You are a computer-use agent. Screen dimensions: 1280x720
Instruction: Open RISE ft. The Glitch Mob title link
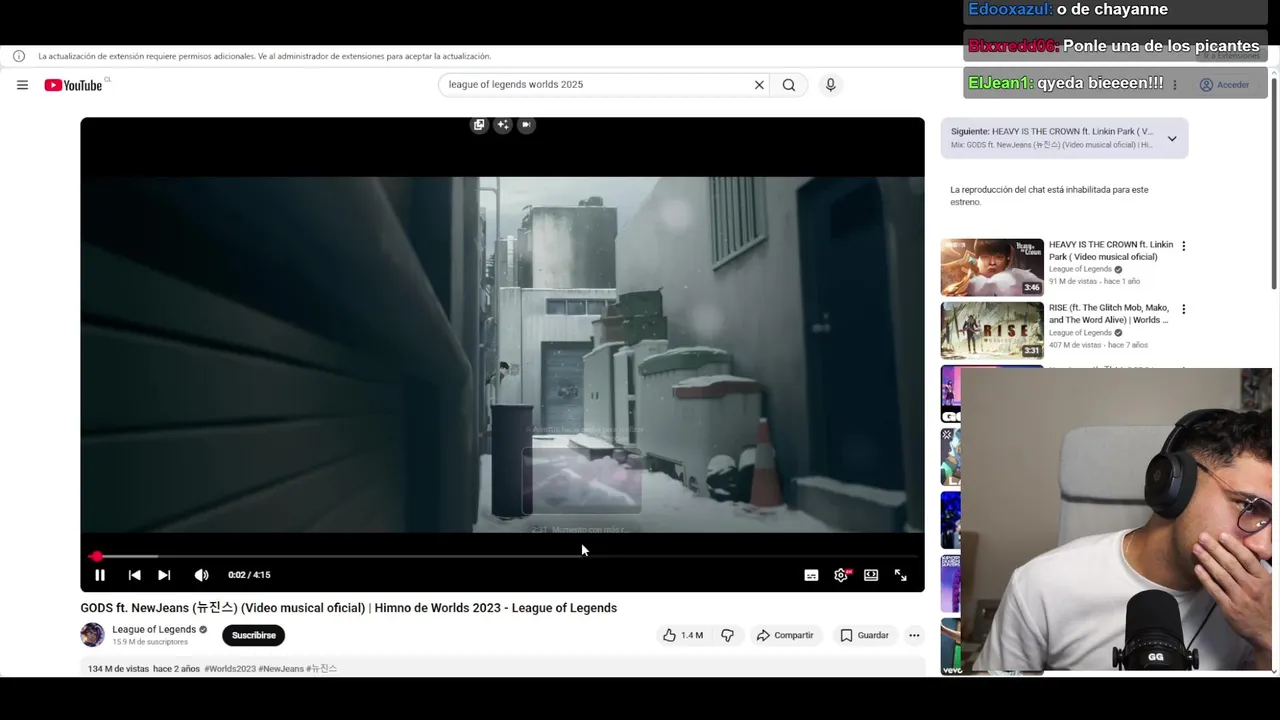pyautogui.click(x=1109, y=314)
